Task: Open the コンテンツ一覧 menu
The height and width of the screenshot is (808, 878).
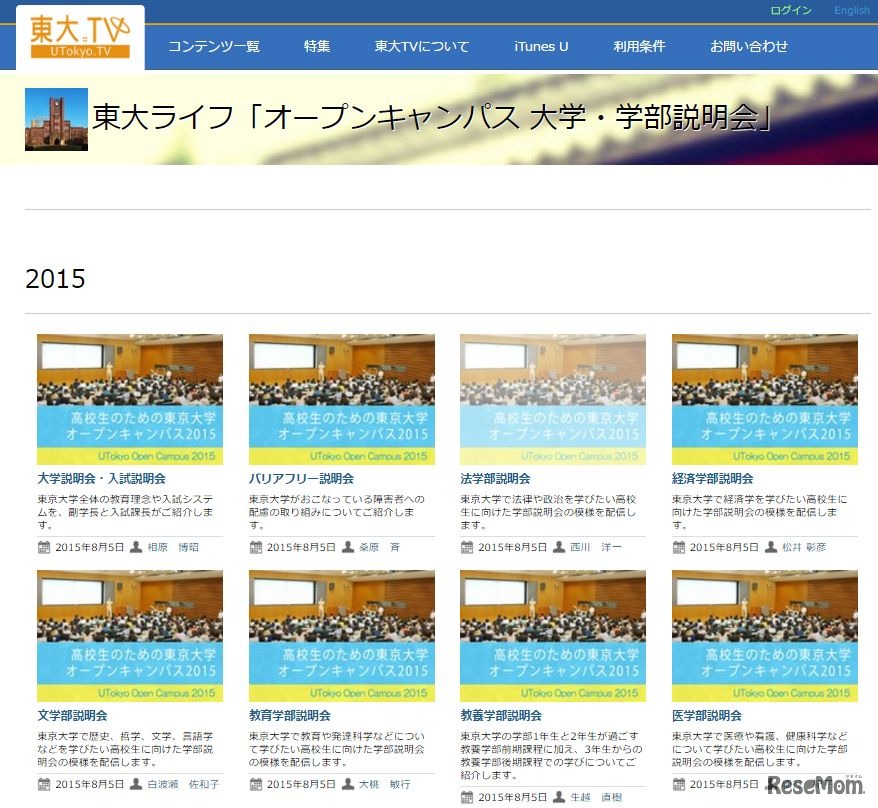Action: [x=214, y=46]
